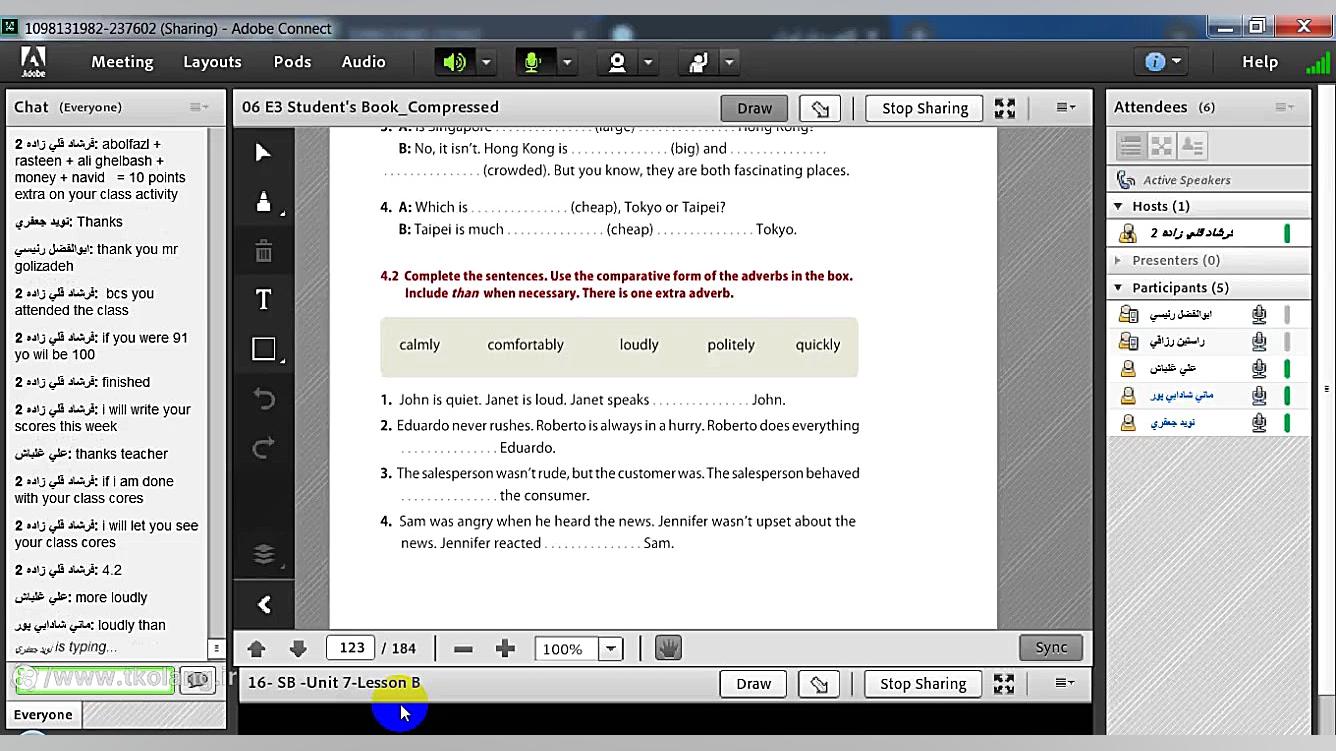Open the Audio menu
1336x751 pixels.
[363, 62]
